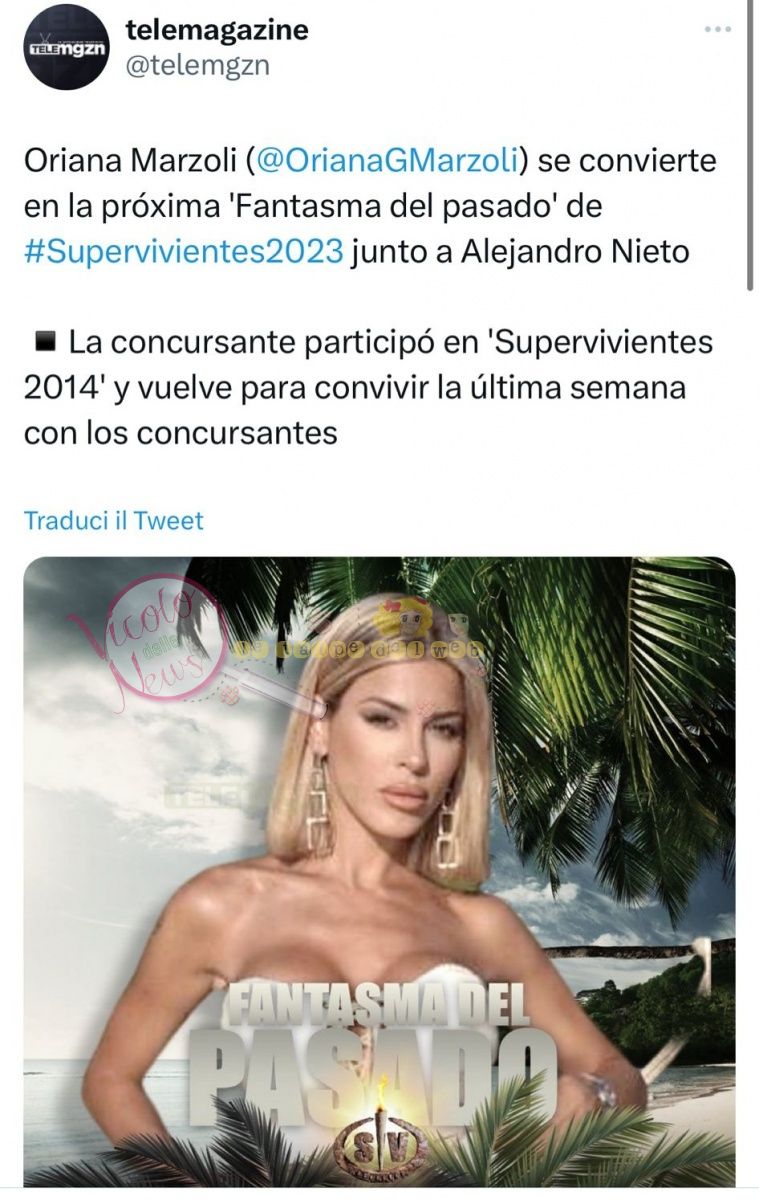The image size is (759, 1200).
Task: Open the Fantasma del Pasado tweet image
Action: 379,871
